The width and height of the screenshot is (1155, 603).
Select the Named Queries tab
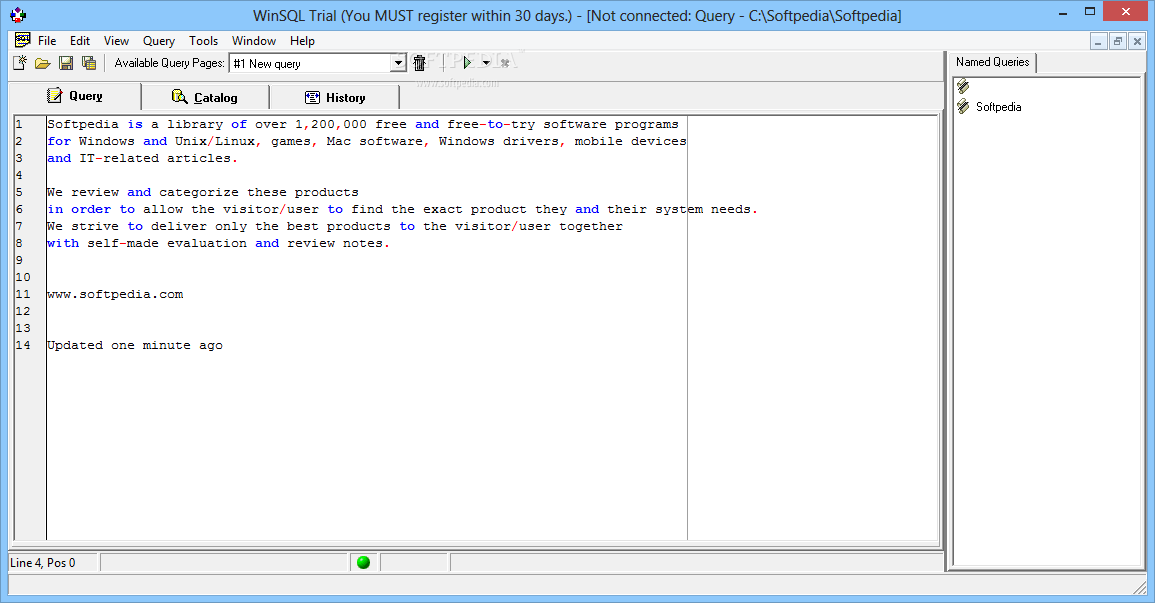(x=992, y=63)
